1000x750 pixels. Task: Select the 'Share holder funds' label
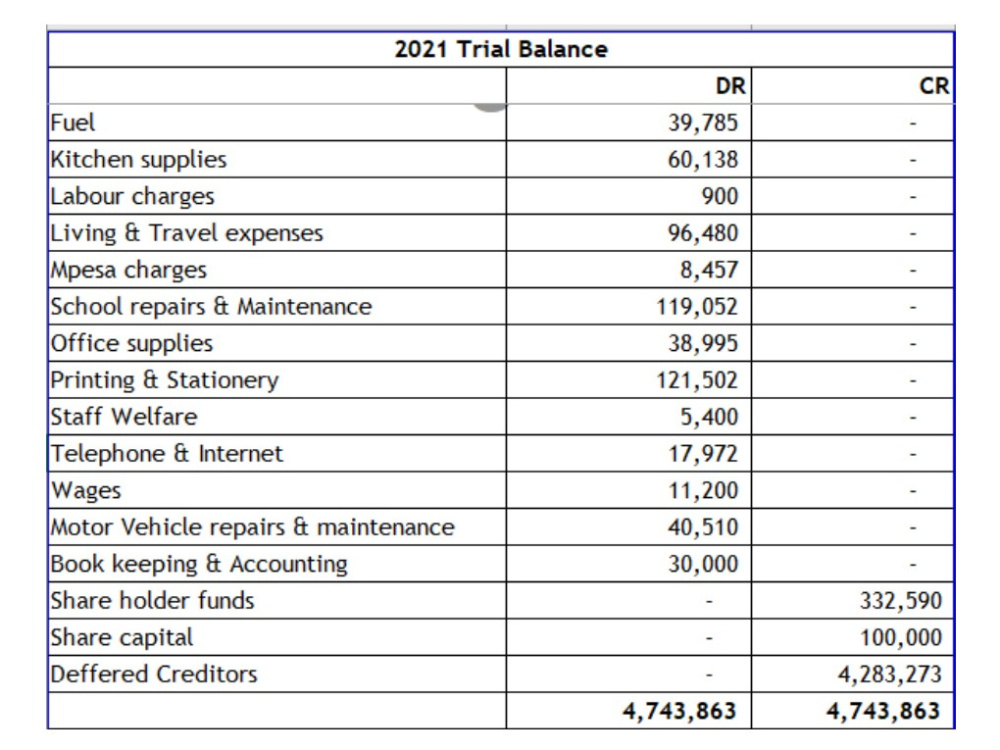pyautogui.click(x=152, y=601)
